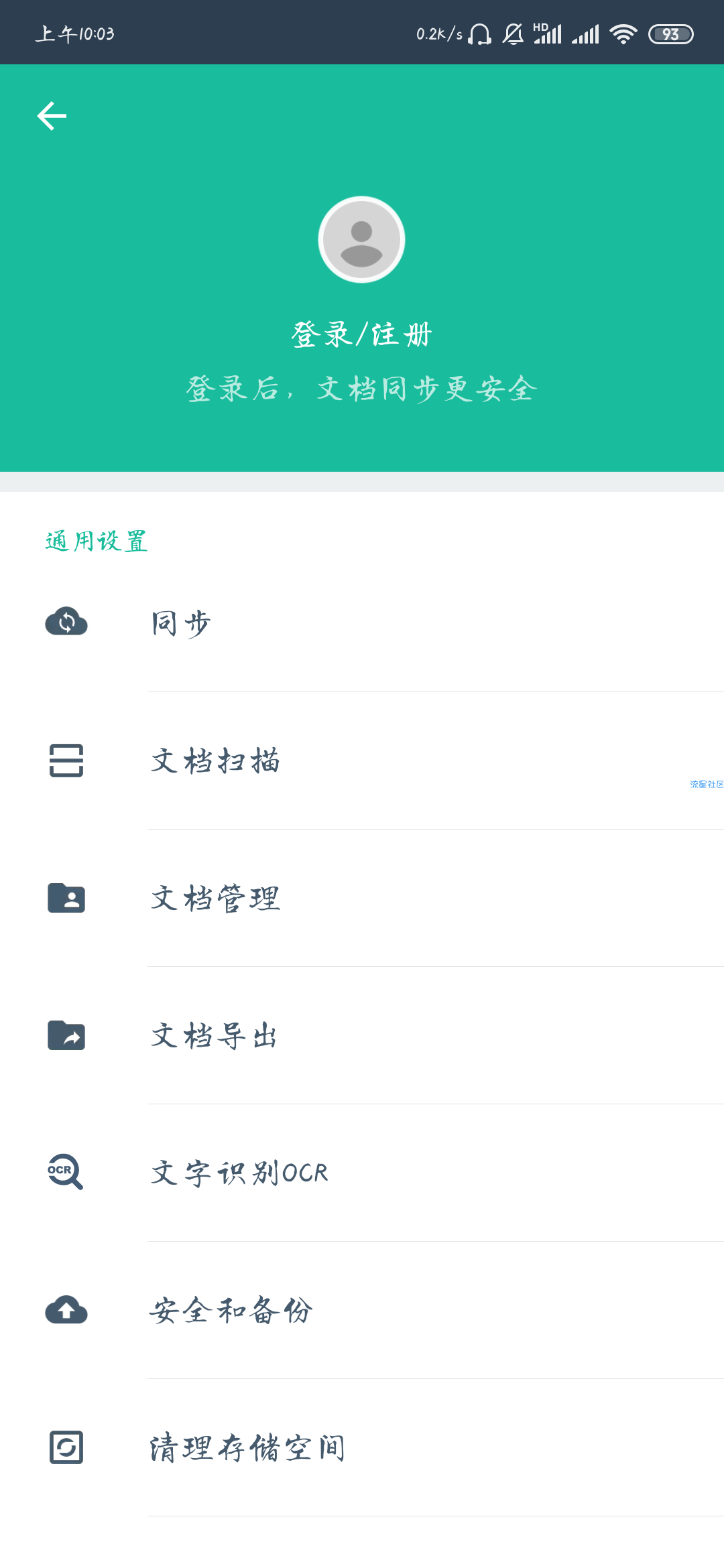Screen dimensions: 724x1568
Task: Click the folder export arrow icon
Action: coord(66,1035)
